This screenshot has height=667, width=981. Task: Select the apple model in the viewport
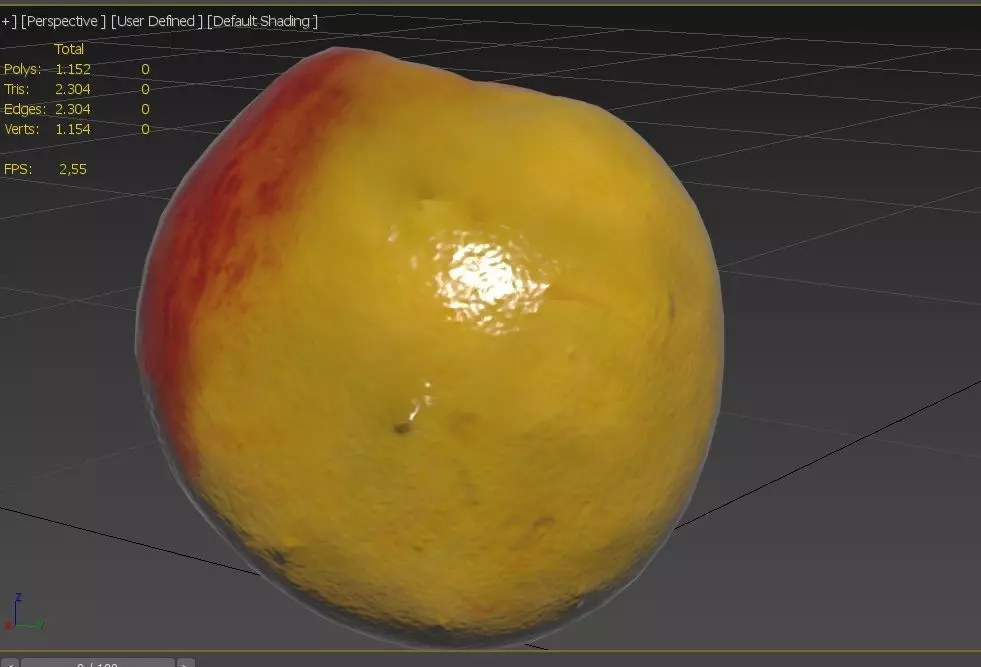tap(432, 350)
